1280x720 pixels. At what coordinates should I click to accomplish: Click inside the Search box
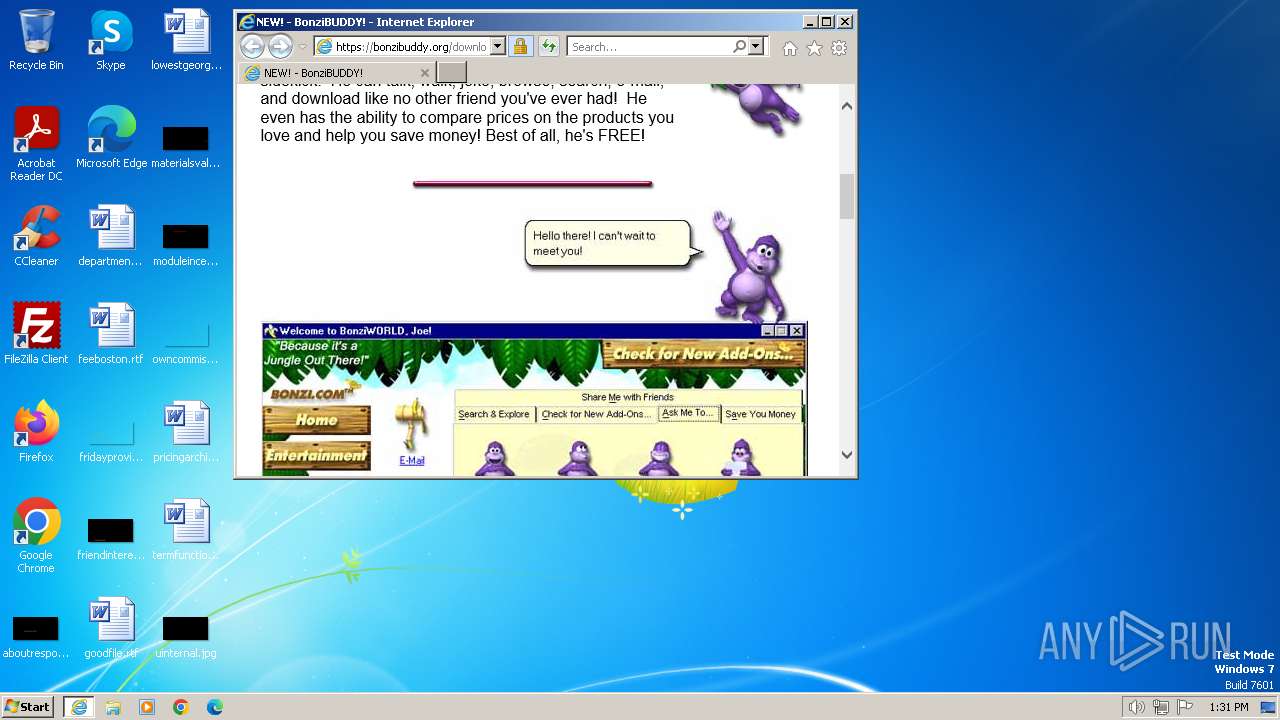(x=650, y=47)
